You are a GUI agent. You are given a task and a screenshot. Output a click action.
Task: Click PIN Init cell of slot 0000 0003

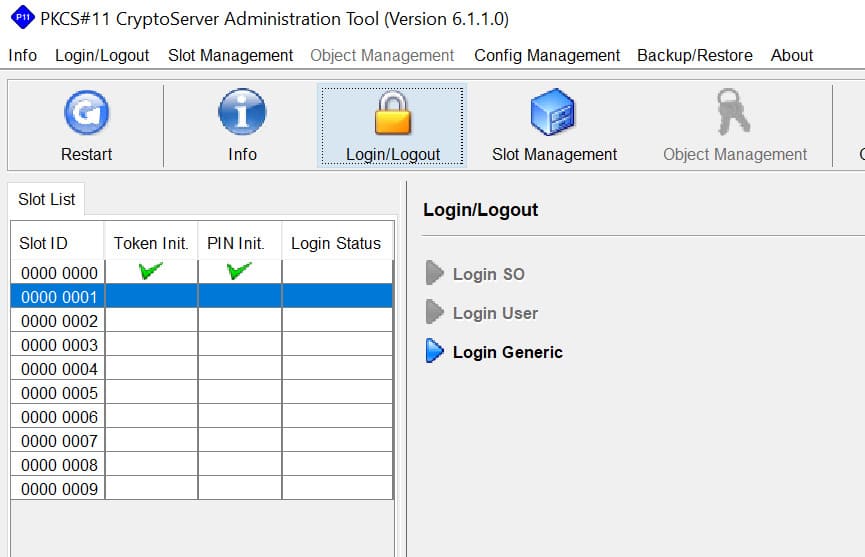239,344
